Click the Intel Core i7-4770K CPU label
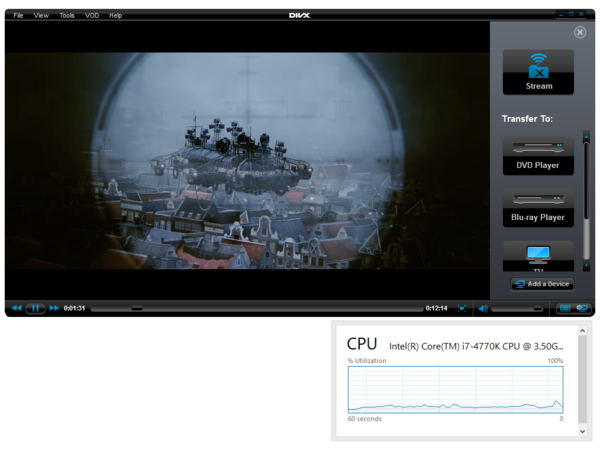This screenshot has height=450, width=600. 476,346
